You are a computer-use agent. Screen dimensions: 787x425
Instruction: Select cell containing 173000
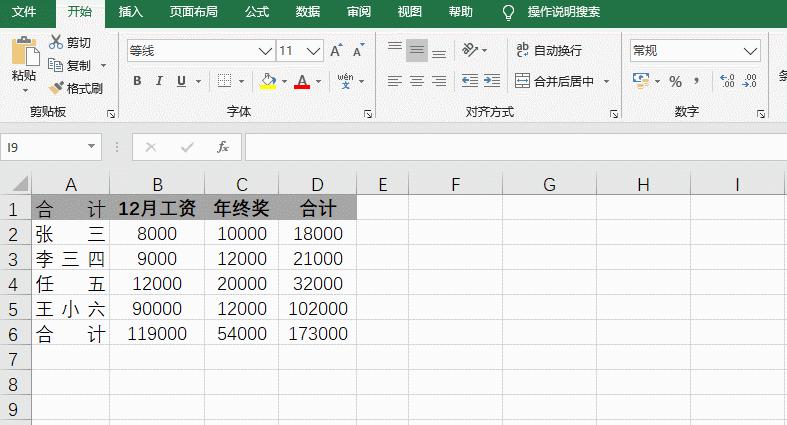(318, 334)
